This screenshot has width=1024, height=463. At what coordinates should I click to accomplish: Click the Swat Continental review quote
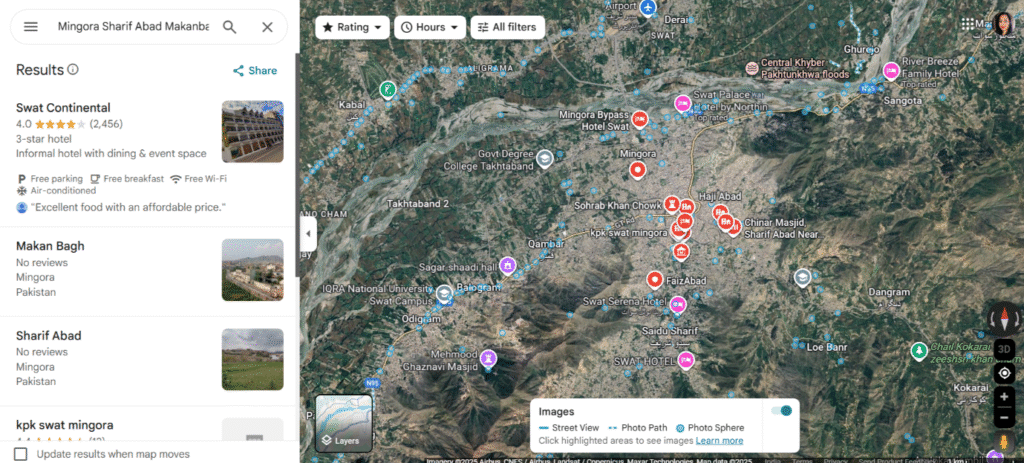click(128, 207)
